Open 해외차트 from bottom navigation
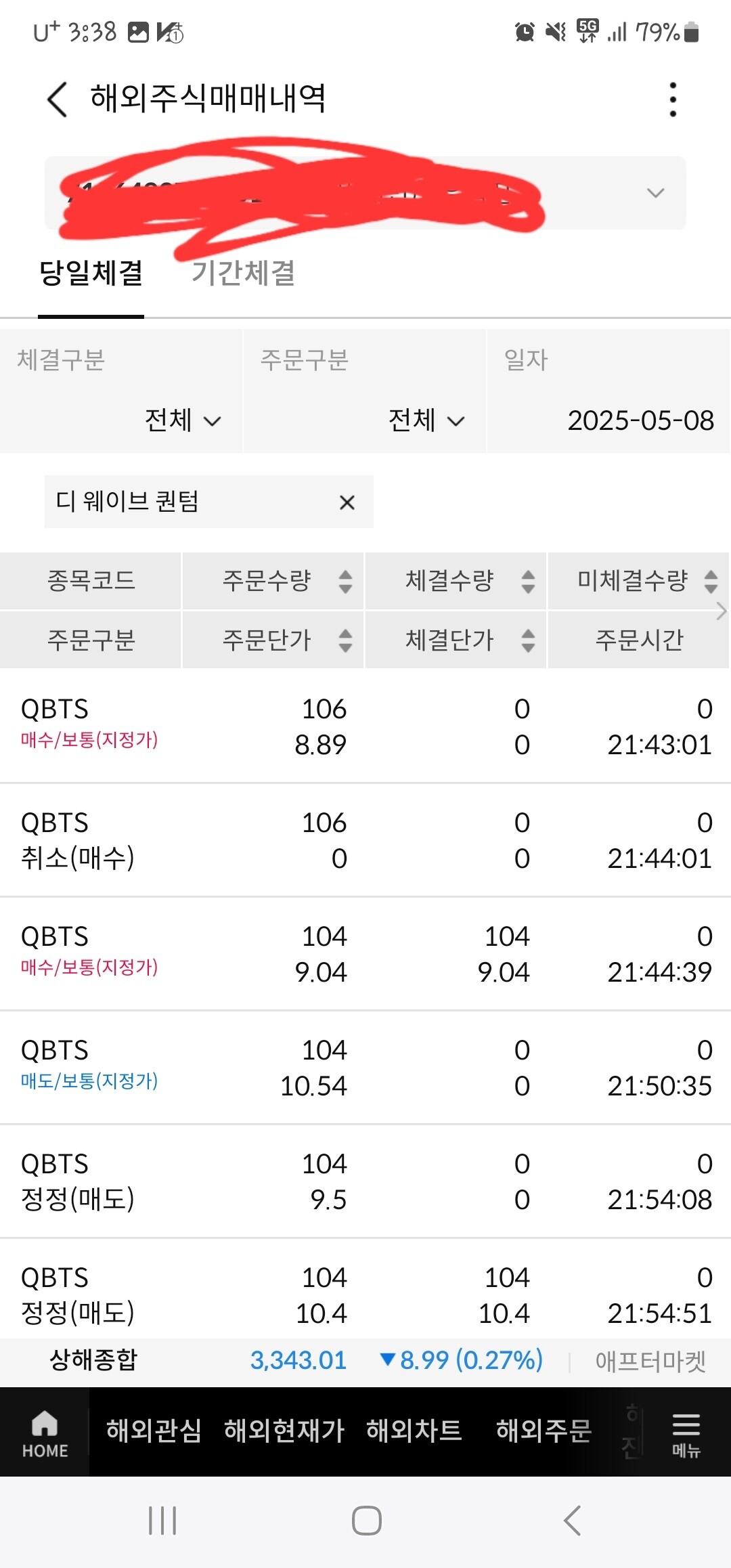The width and height of the screenshot is (731, 1568). (414, 1431)
